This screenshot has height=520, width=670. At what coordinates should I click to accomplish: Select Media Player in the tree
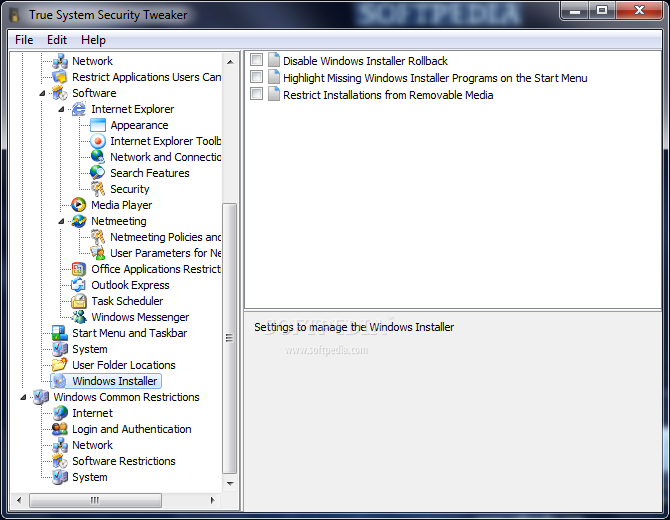121,205
